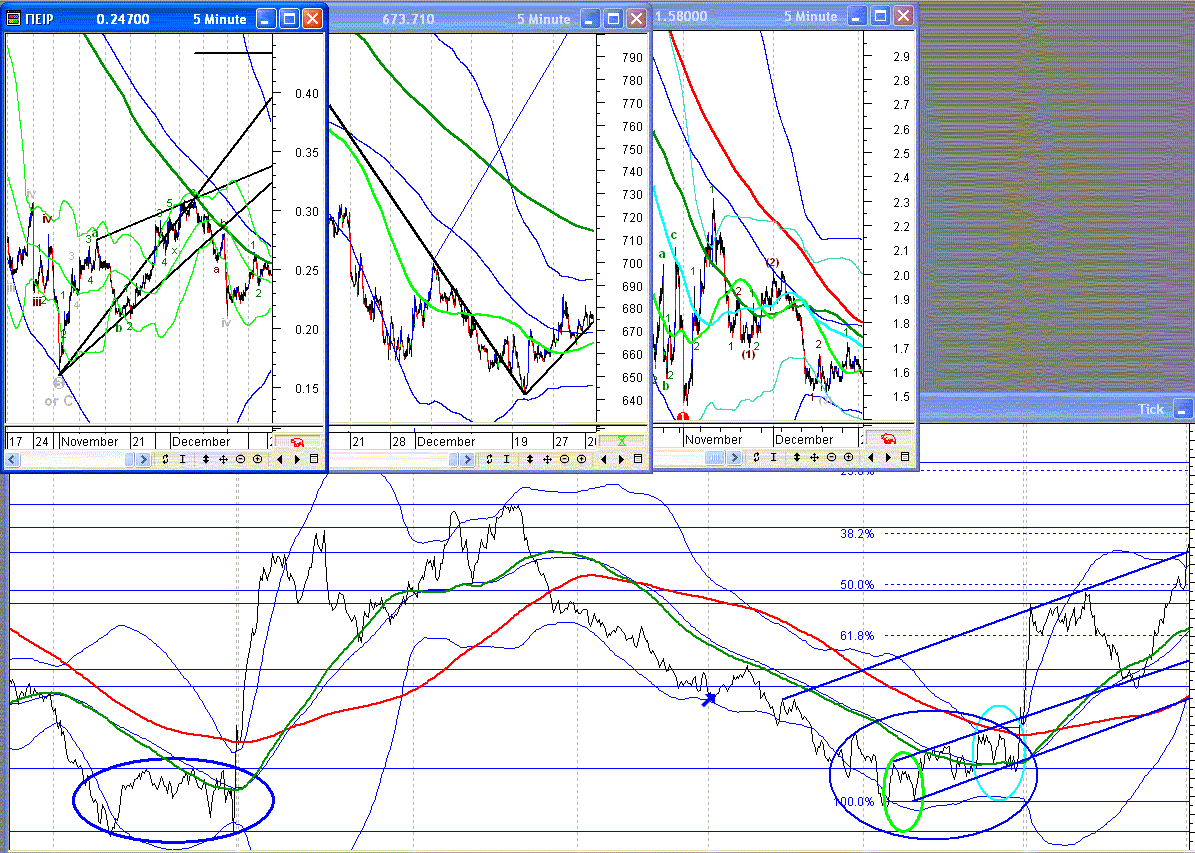This screenshot has height=853, width=1195.
Task: Click the refresh icon in the 1.58000 chart toolbar
Action: (756, 457)
